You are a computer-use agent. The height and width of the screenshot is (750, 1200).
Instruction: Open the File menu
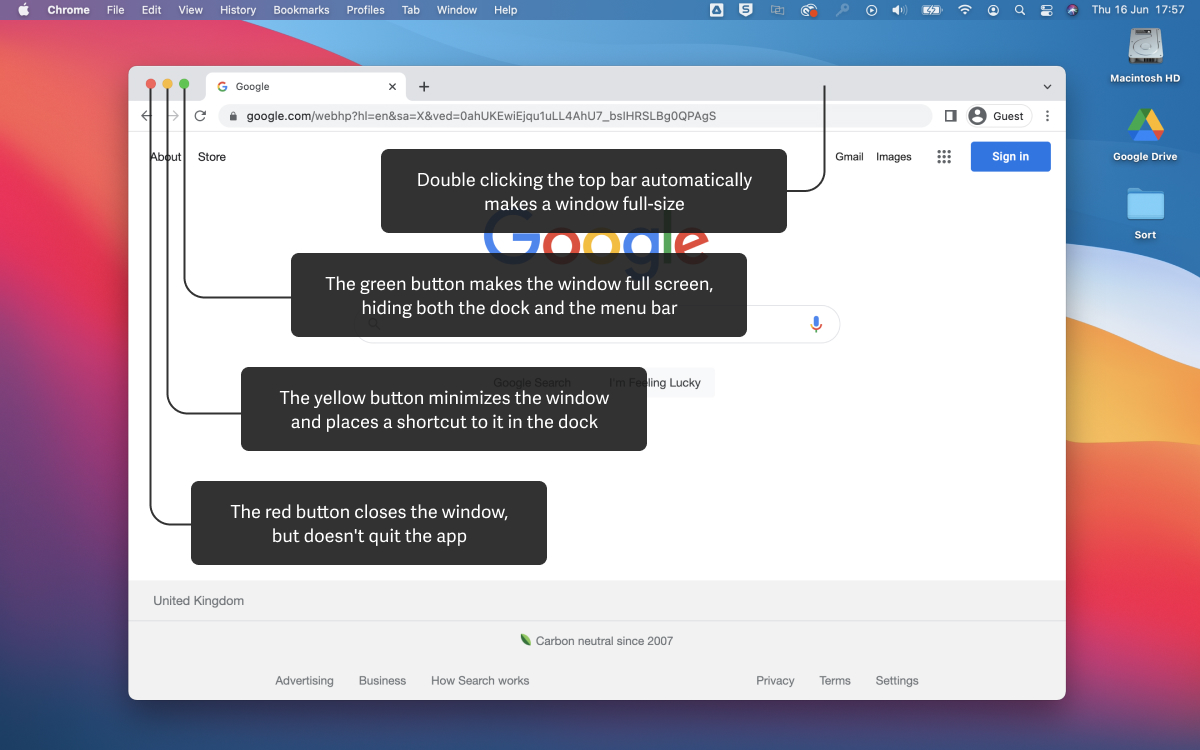pos(116,10)
